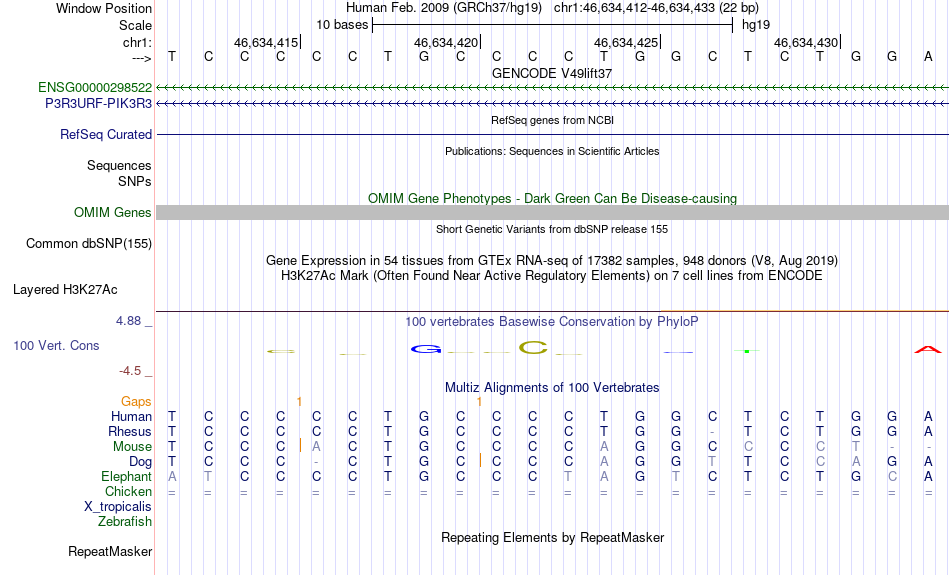The width and height of the screenshot is (950, 575).
Task: Click the 46,634,420 position tick label
Action: tap(445, 42)
